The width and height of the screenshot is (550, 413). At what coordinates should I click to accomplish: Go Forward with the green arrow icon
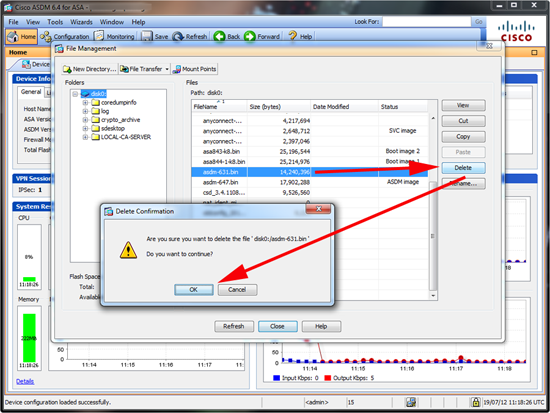pyautogui.click(x=250, y=36)
